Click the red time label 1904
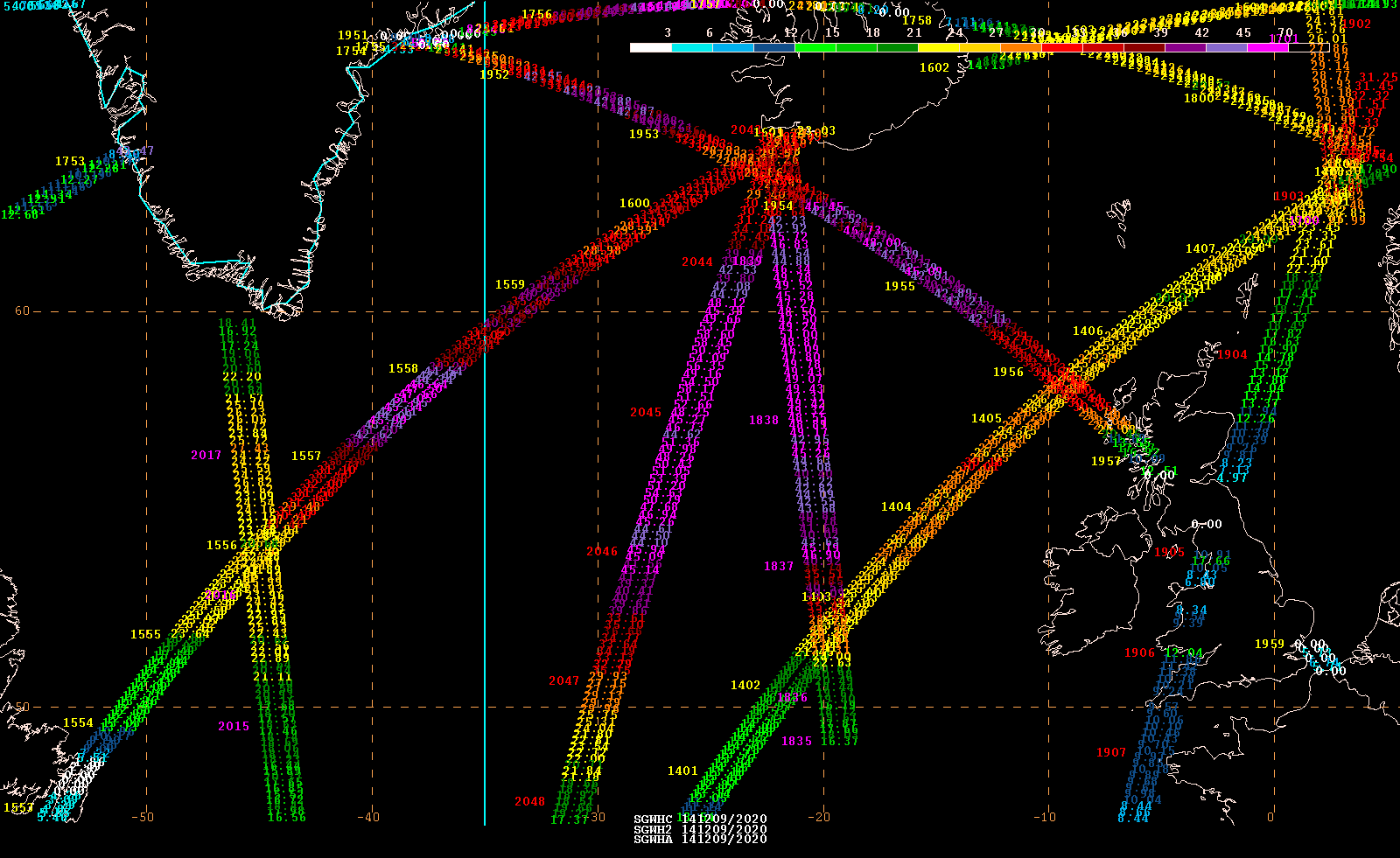1400x858 pixels. pos(1232,354)
